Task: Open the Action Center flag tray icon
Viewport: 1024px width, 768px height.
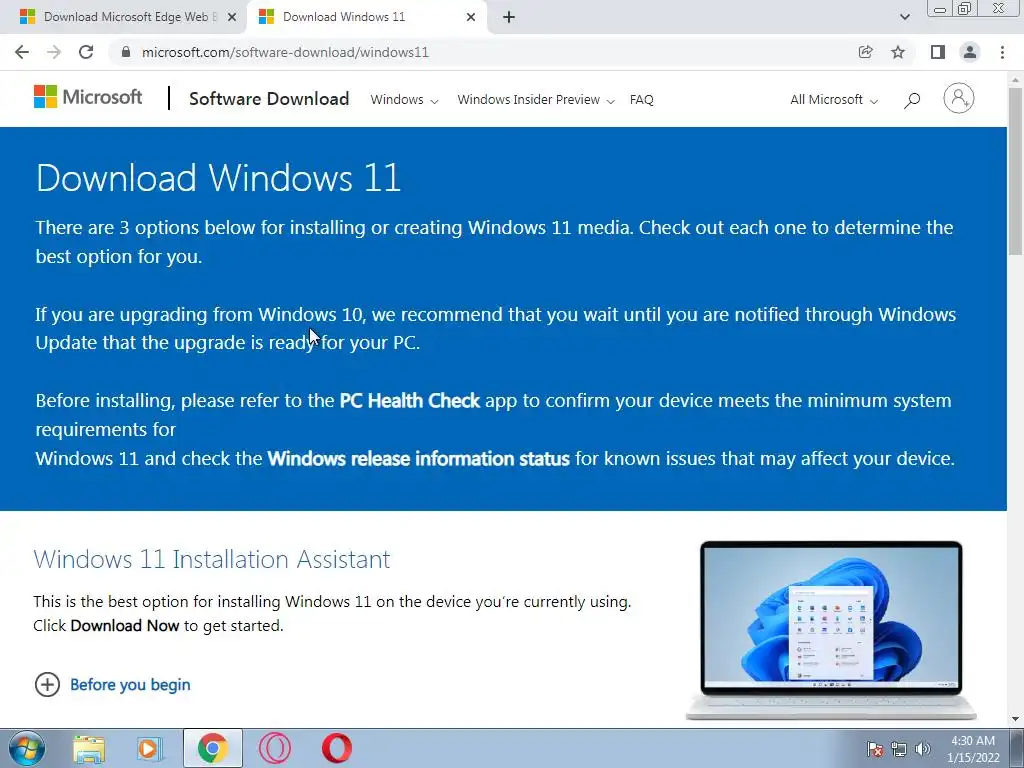Action: (x=875, y=749)
